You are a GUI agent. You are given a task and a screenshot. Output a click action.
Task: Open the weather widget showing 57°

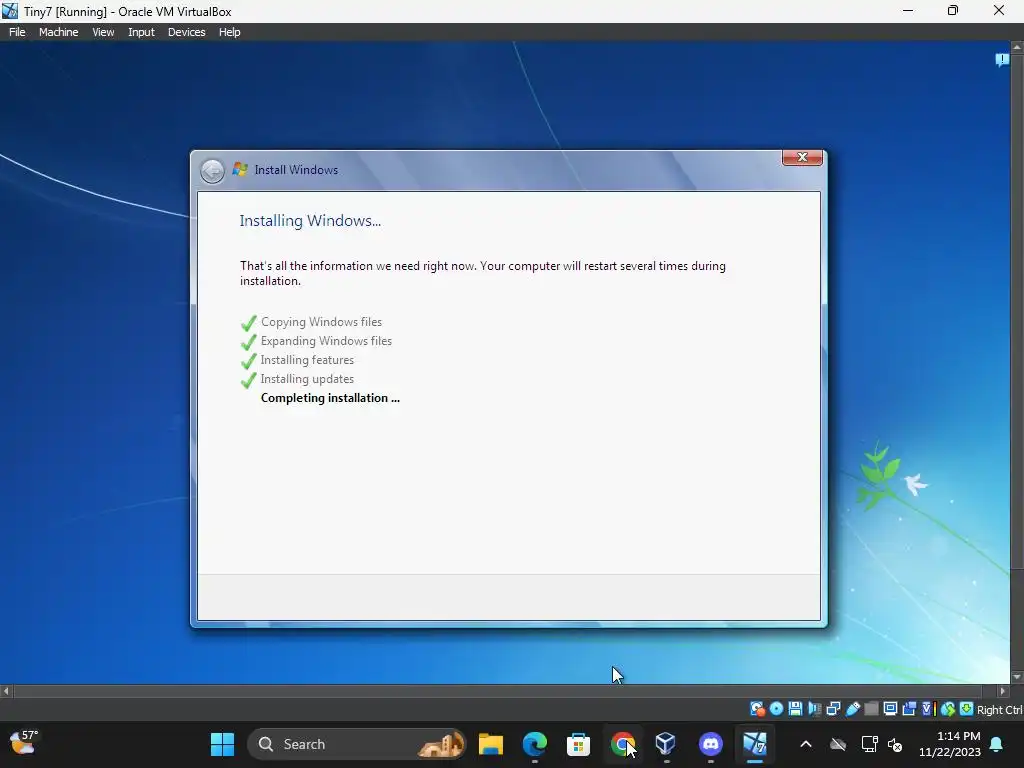coord(24,743)
